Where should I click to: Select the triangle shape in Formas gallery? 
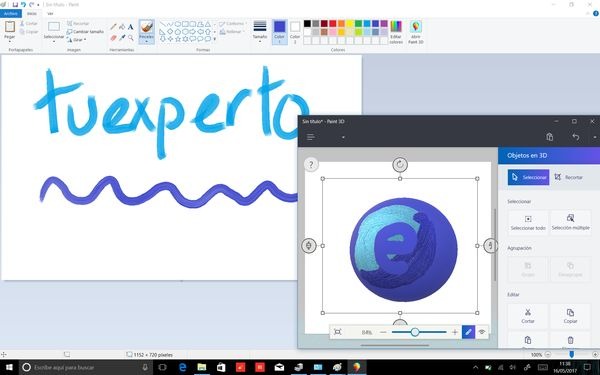tap(208, 24)
